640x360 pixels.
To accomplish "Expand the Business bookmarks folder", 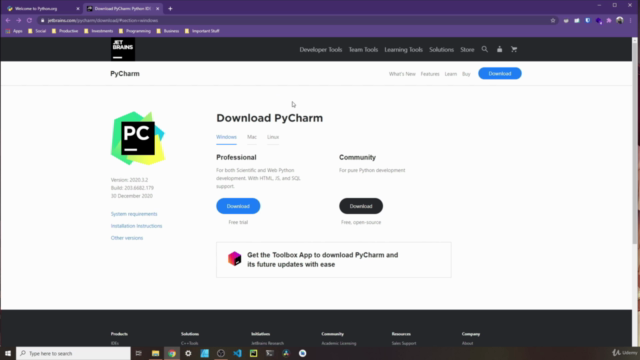I will click(168, 31).
